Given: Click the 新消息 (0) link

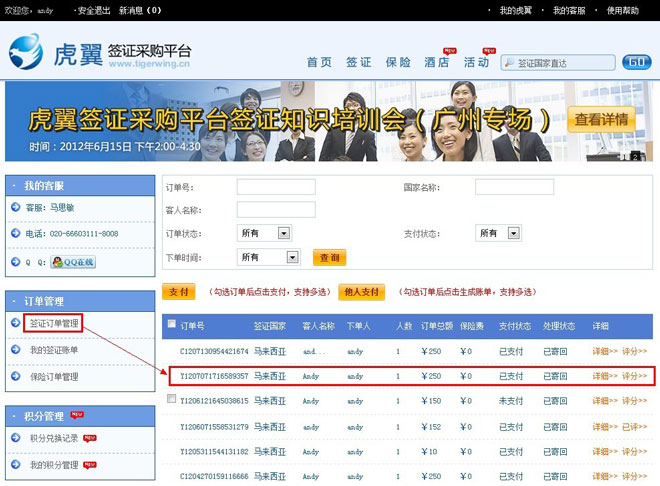Looking at the screenshot, I should (x=140, y=11).
